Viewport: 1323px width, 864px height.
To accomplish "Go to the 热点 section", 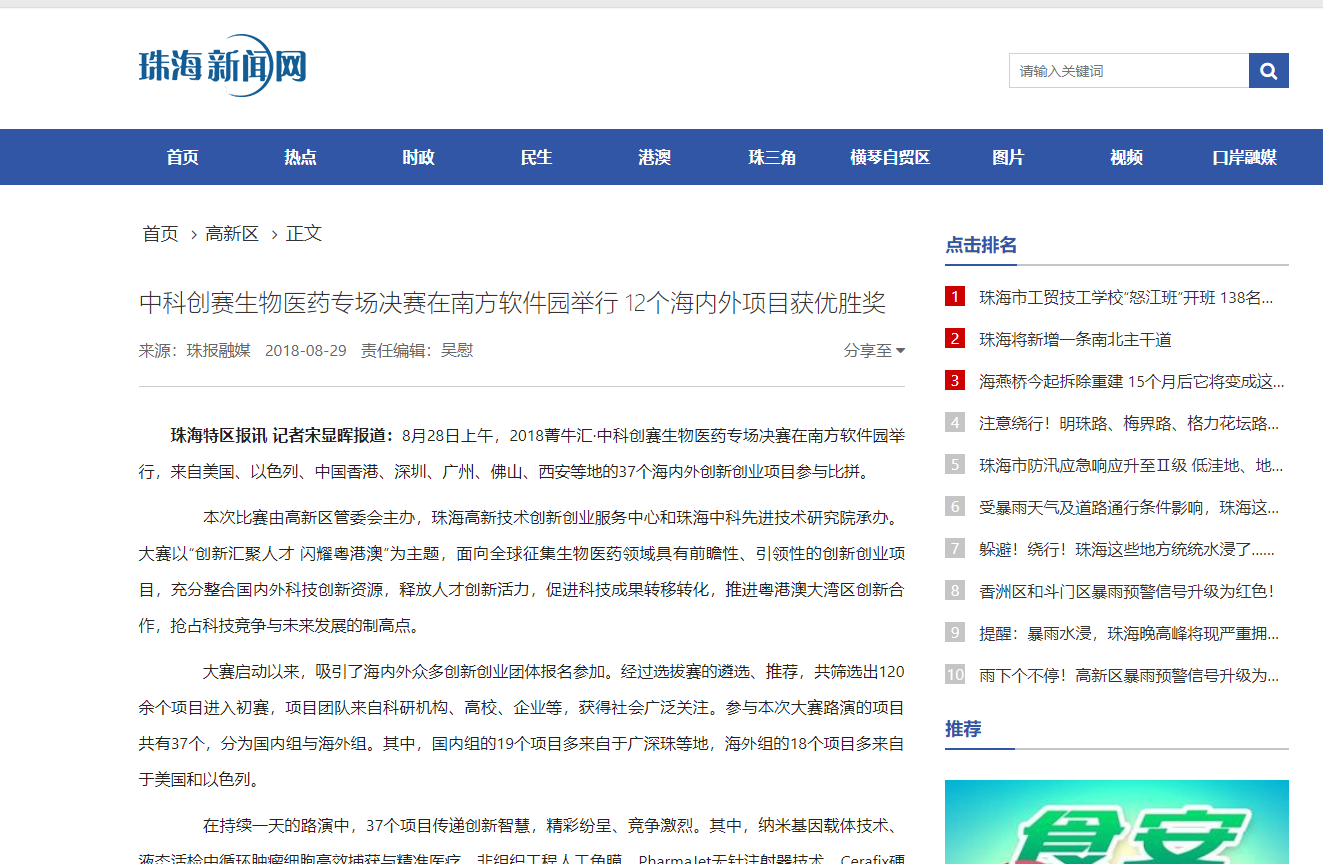I will pyautogui.click(x=300, y=157).
